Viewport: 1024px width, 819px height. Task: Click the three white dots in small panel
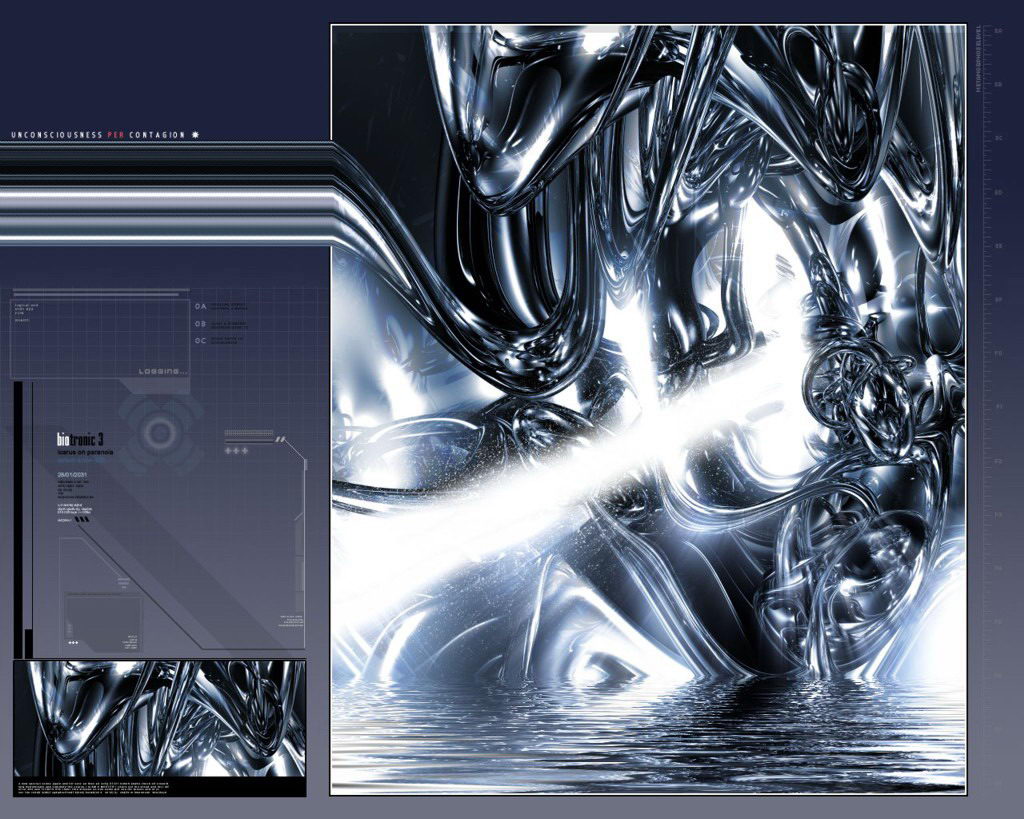pos(73,641)
